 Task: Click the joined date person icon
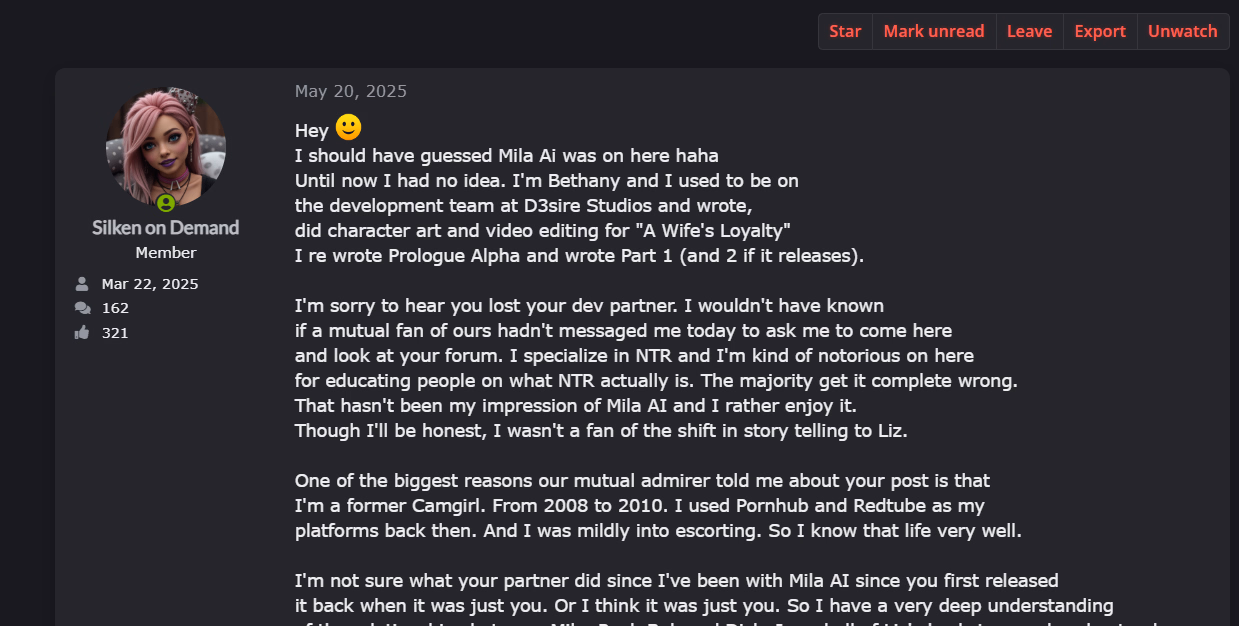click(82, 284)
